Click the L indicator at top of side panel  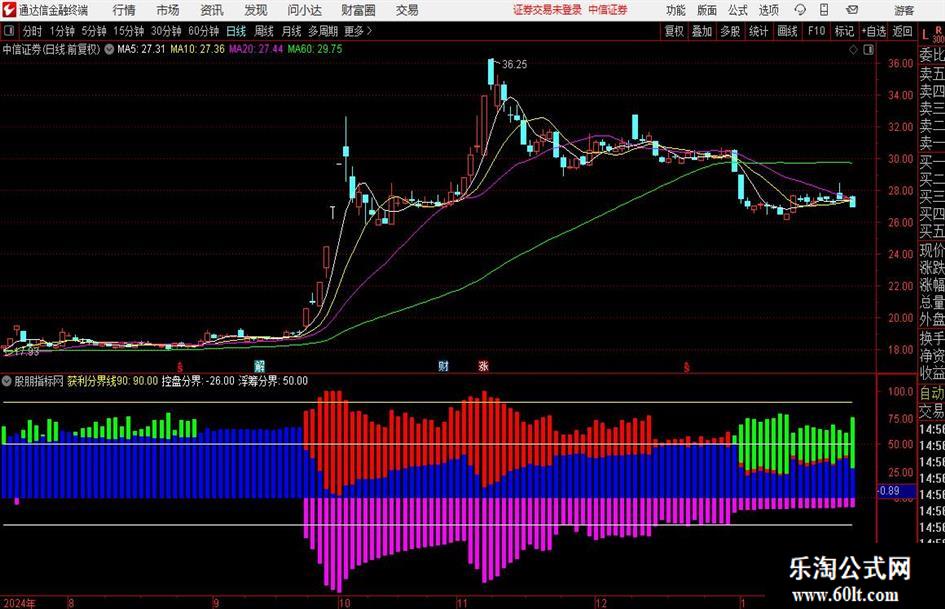[925, 34]
